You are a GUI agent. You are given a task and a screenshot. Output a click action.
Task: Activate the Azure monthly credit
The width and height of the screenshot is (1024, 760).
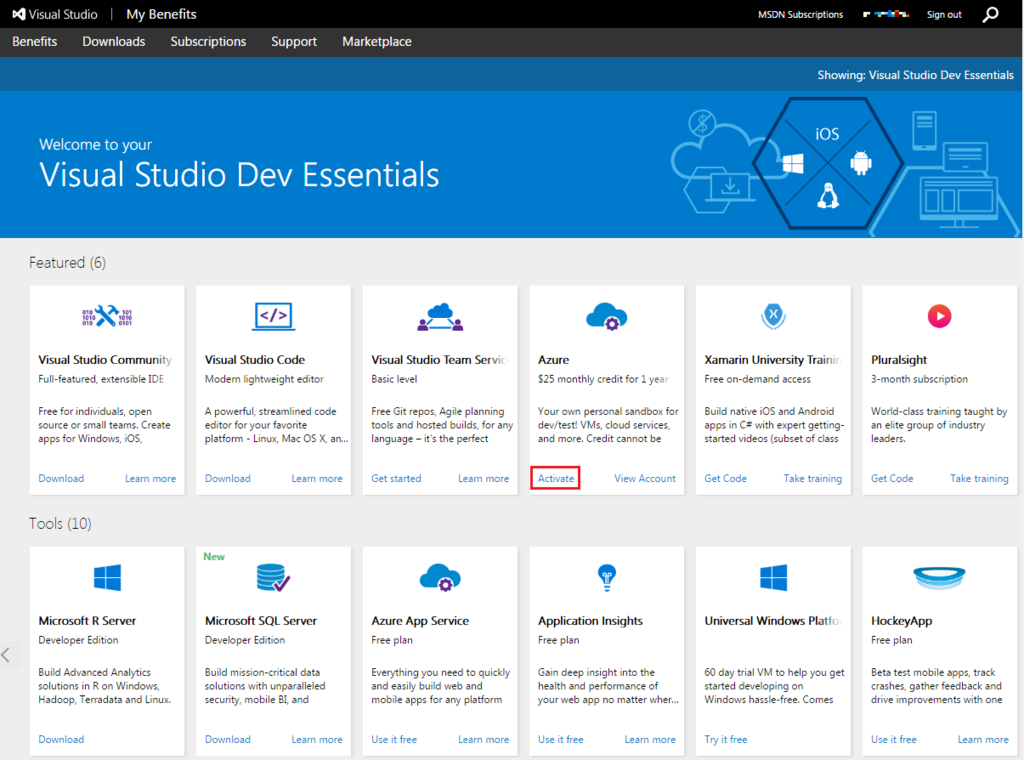click(x=556, y=479)
